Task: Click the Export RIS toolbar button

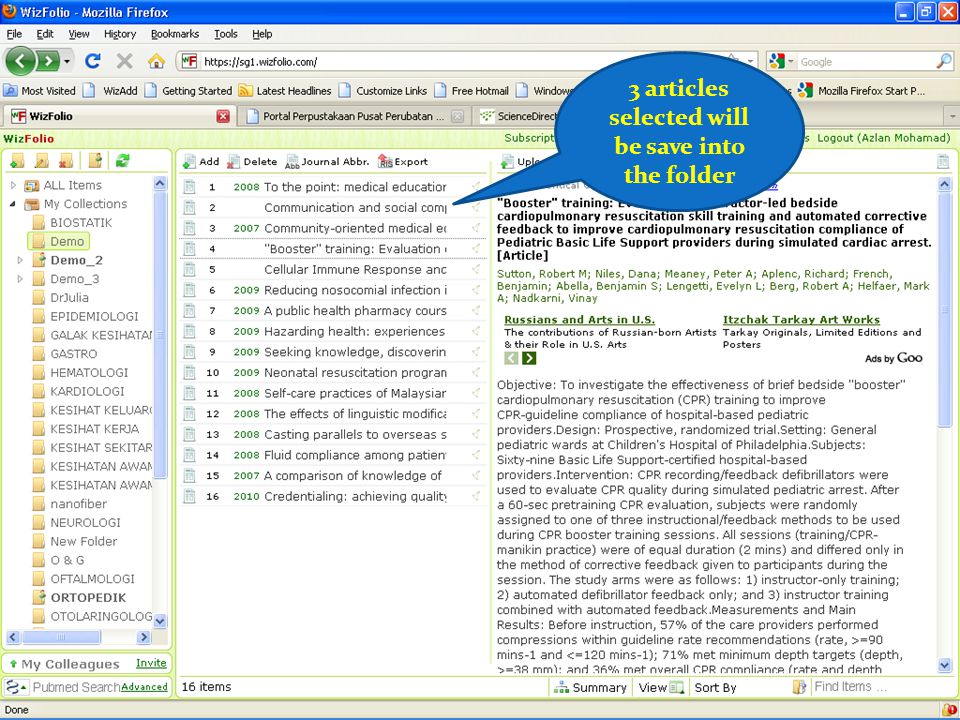Action: [403, 162]
